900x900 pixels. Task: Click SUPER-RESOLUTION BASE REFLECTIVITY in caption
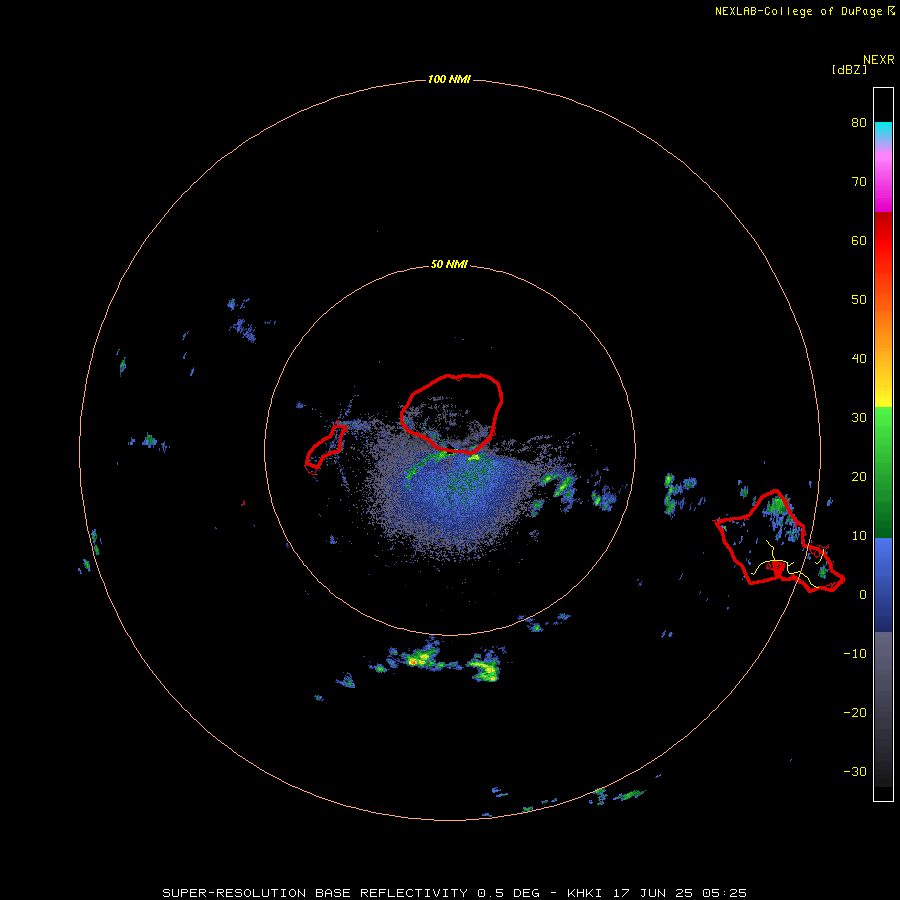point(314,893)
